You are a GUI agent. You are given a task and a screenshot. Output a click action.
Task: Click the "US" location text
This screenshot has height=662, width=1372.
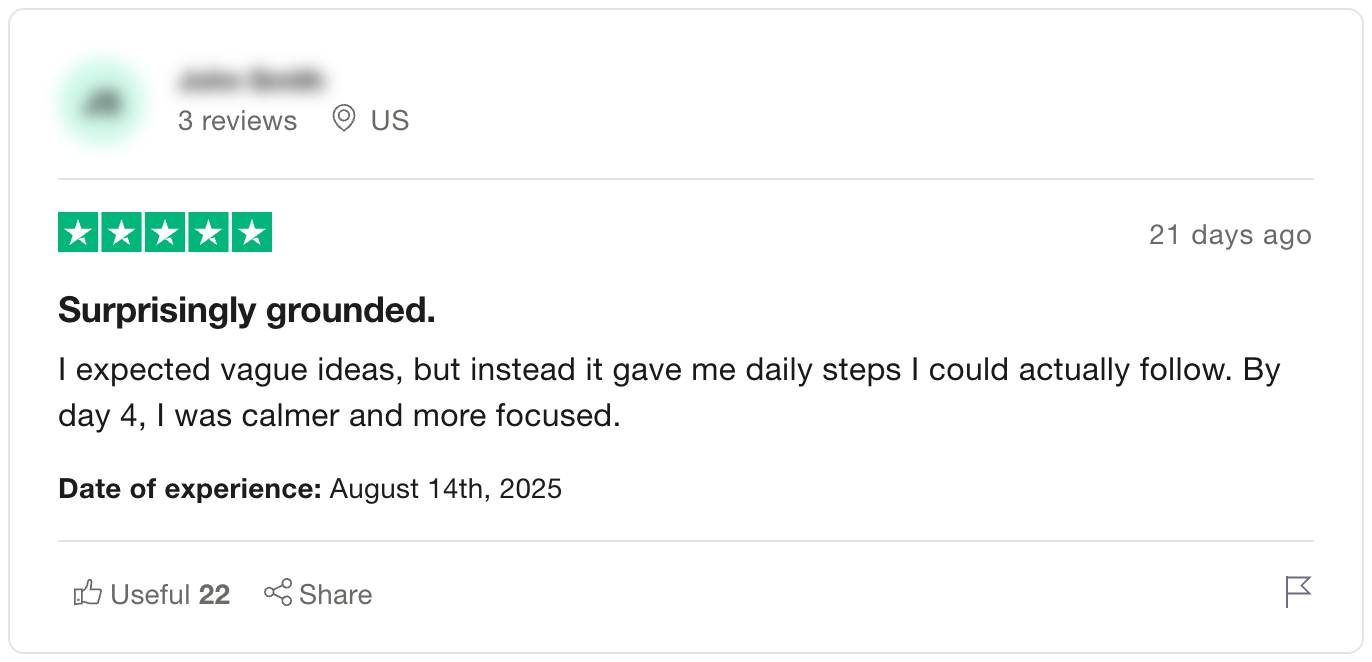(x=390, y=121)
